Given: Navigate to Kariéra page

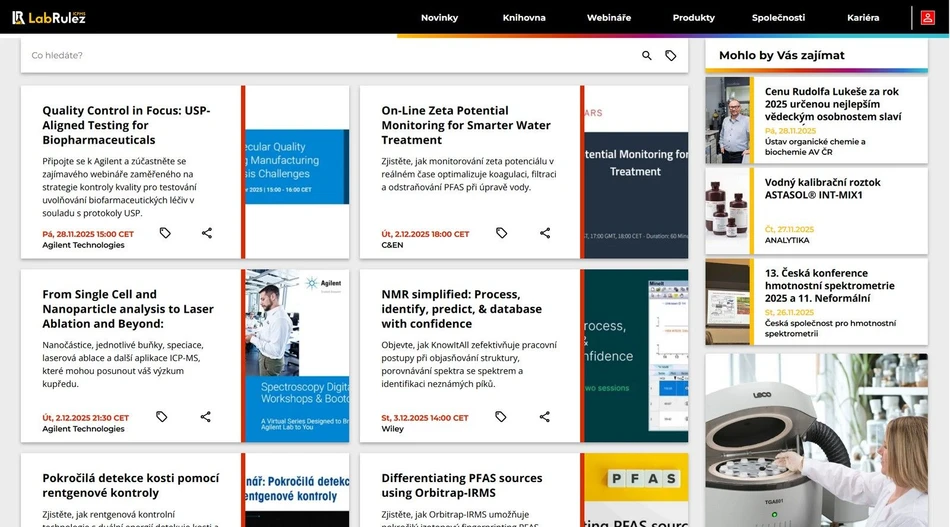Looking at the screenshot, I should pos(862,18).
